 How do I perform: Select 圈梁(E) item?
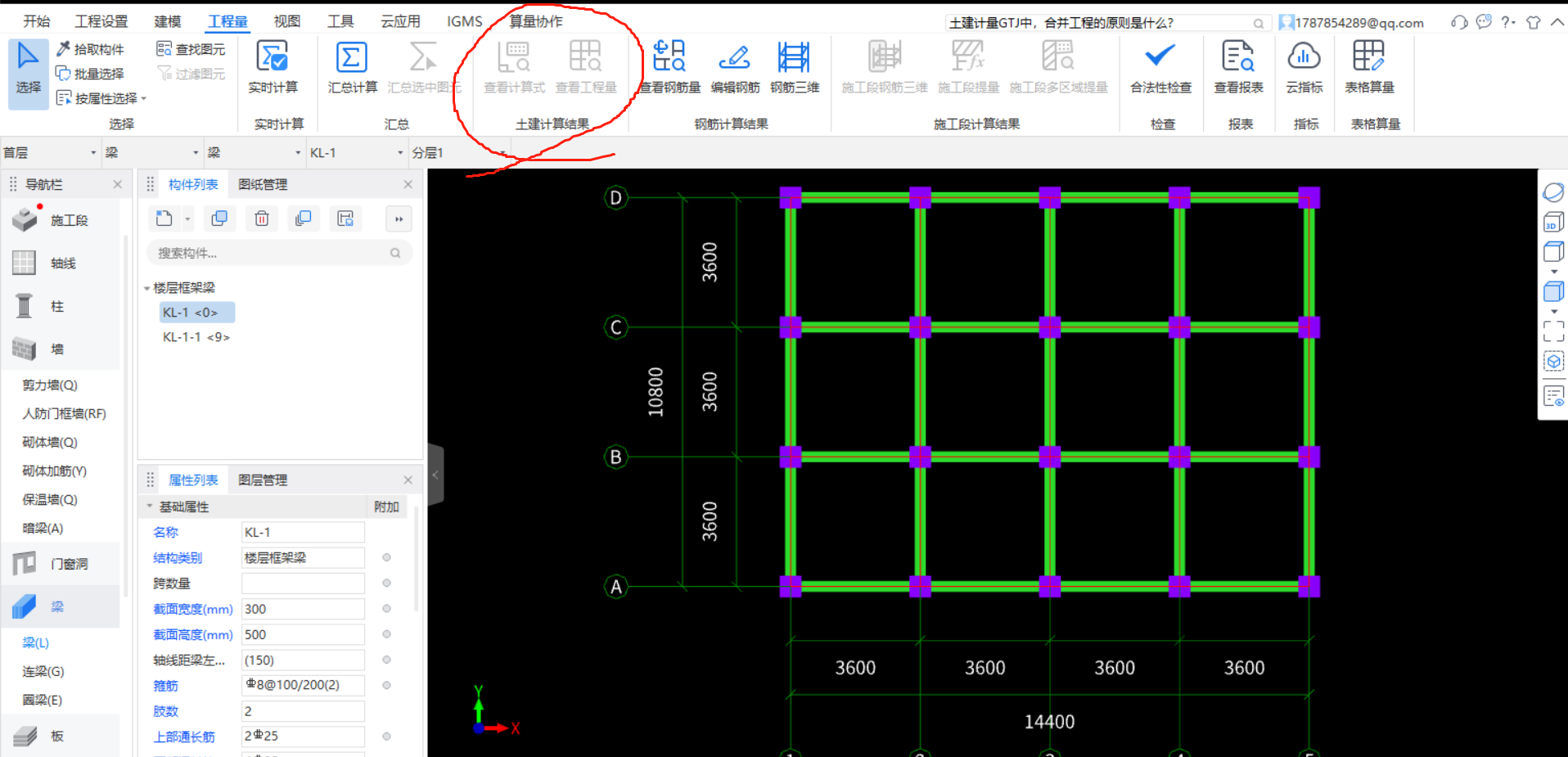tap(43, 700)
